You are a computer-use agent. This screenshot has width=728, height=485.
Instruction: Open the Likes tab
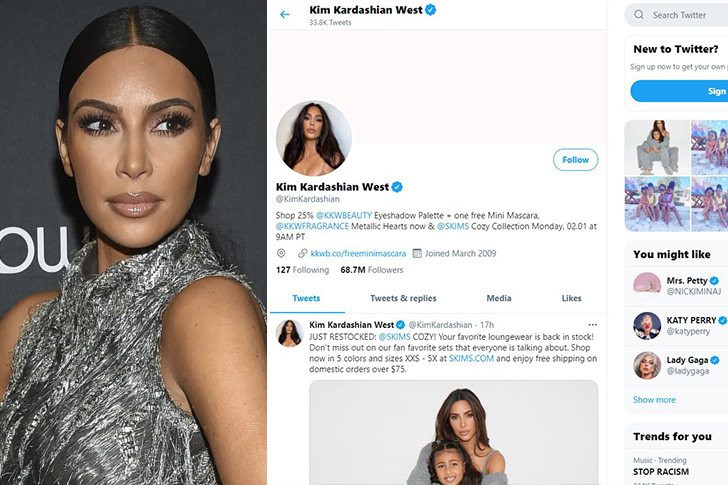coord(571,298)
